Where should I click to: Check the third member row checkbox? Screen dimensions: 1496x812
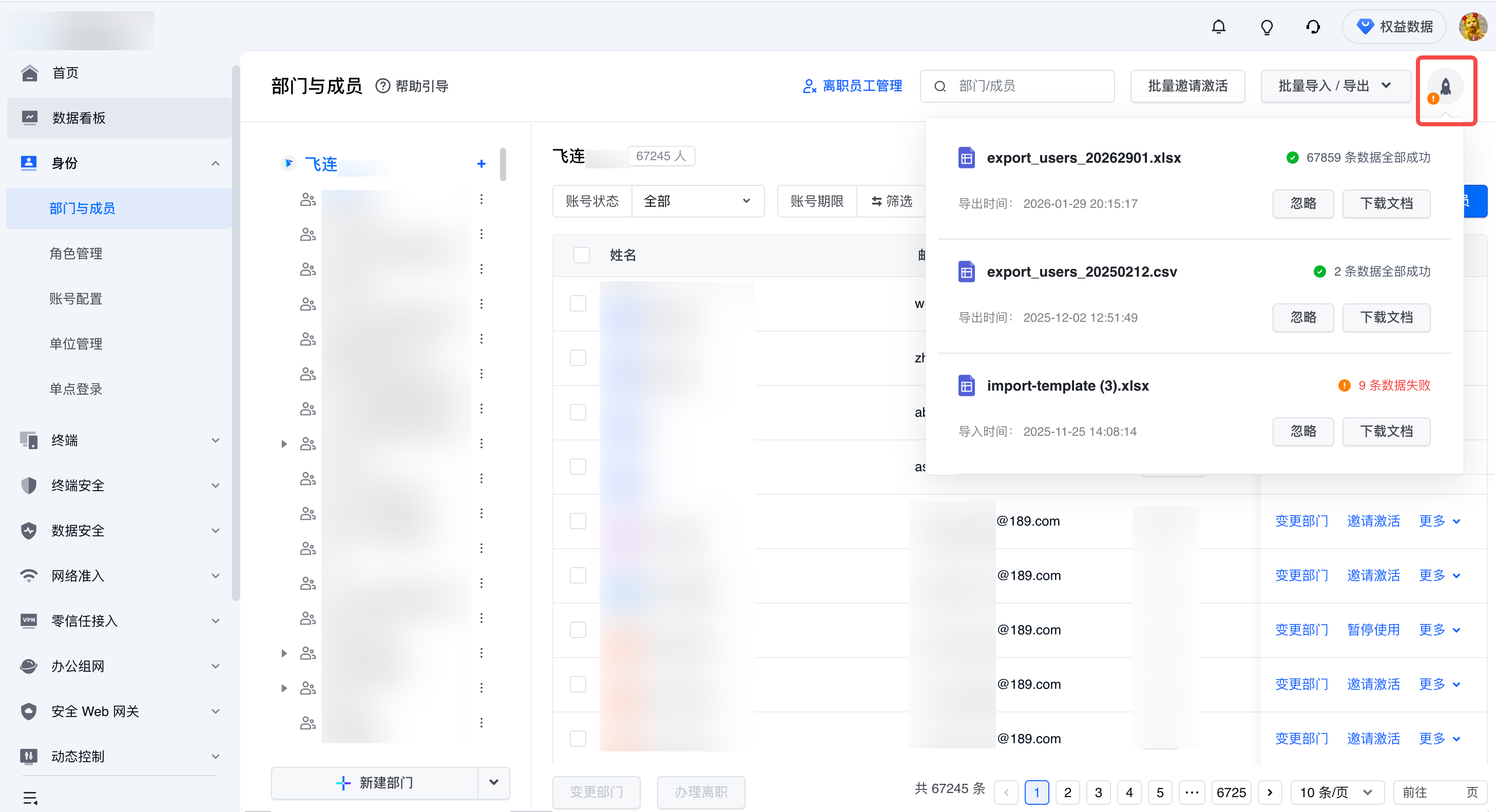pos(578,413)
